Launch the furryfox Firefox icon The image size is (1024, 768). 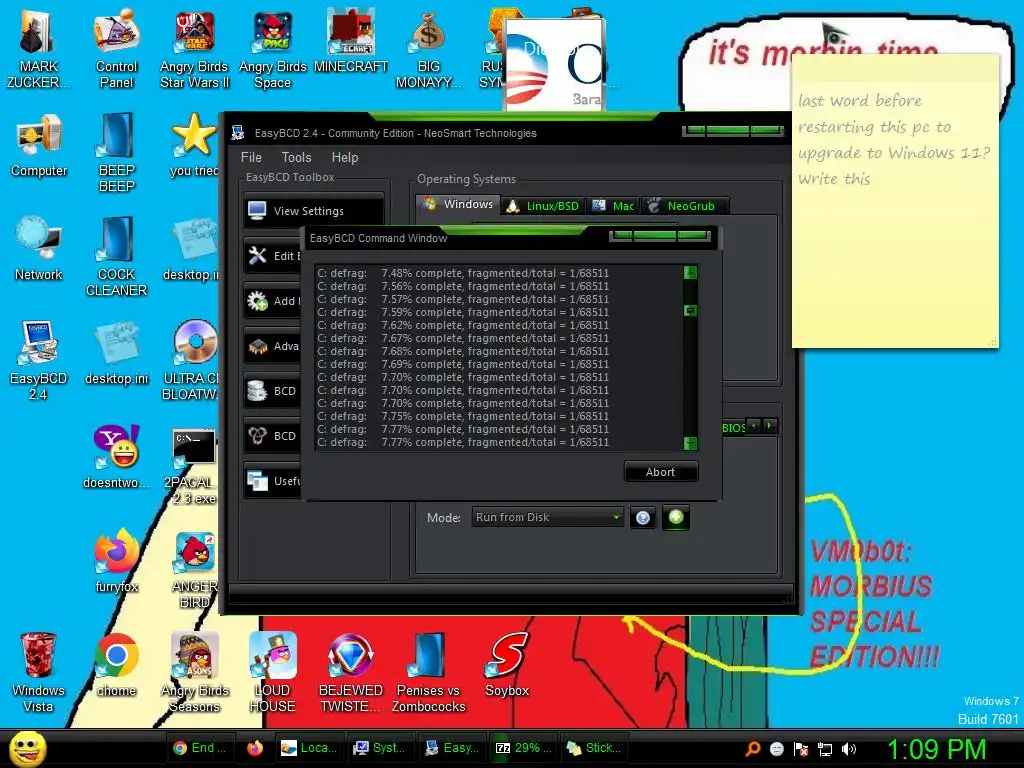[x=116, y=561]
